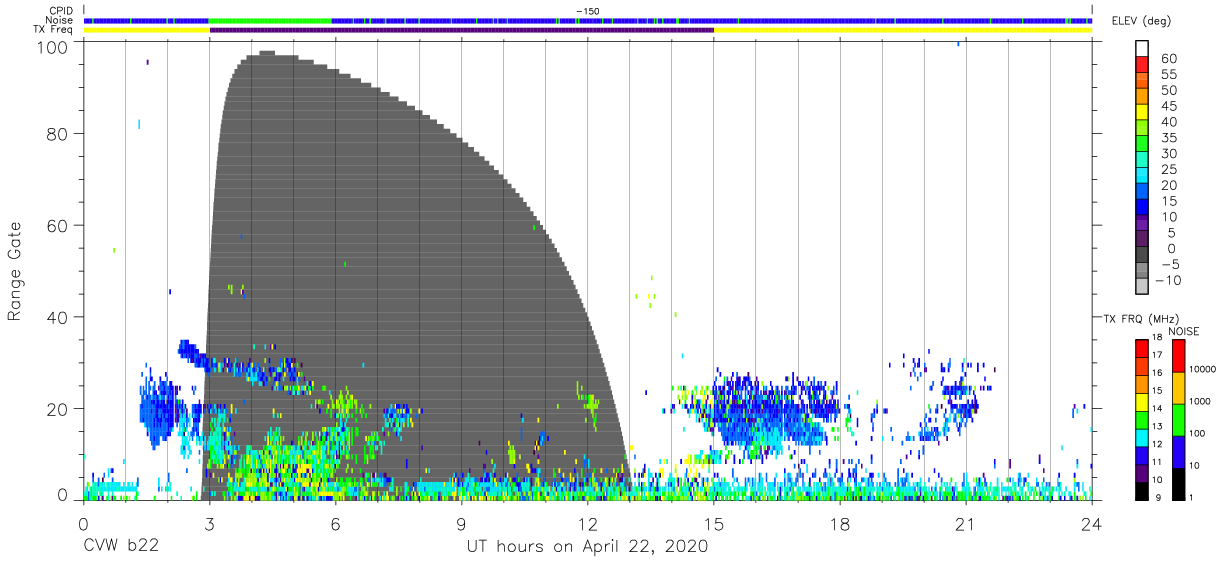Click the purple section of the TX Freq strip
This screenshot has width=1228, height=567.
point(462,30)
